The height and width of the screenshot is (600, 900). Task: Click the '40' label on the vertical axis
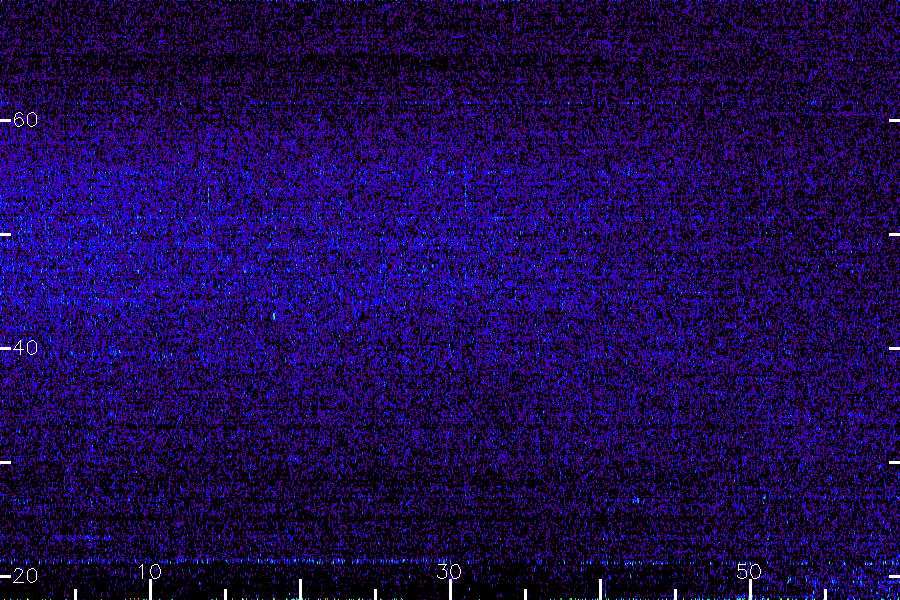25,348
